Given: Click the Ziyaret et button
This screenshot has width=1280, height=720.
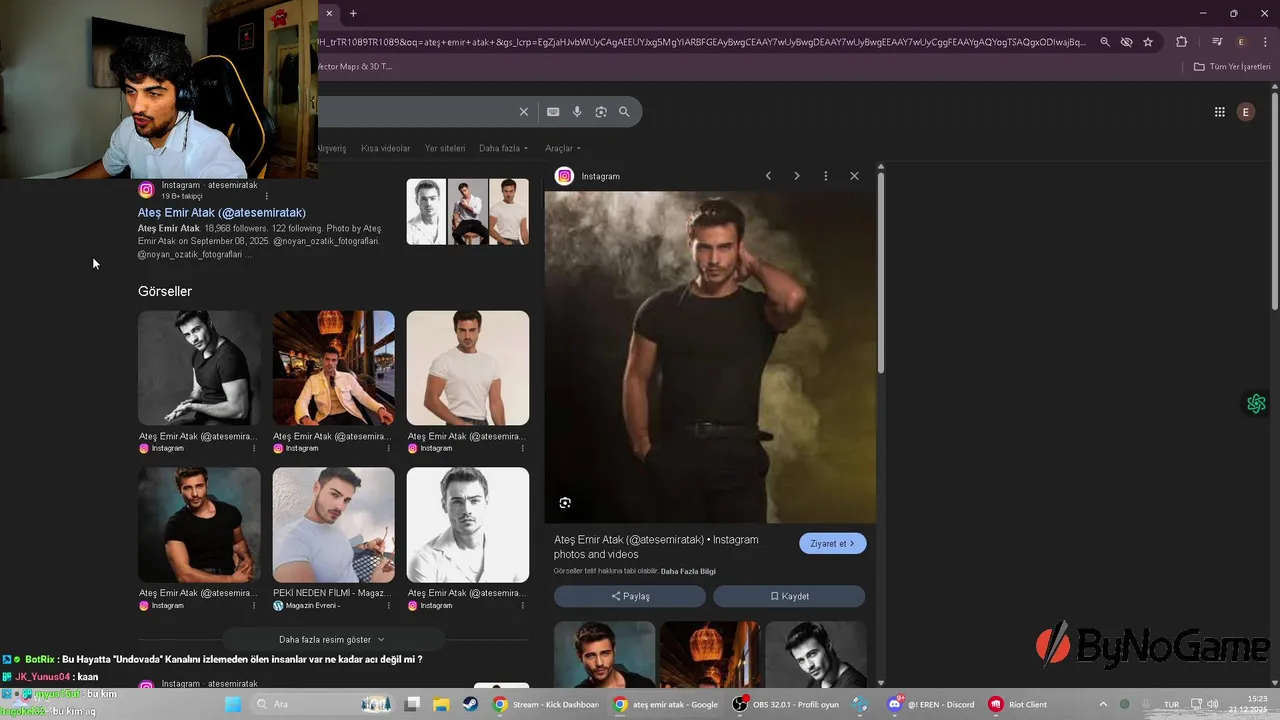Looking at the screenshot, I should 833,544.
